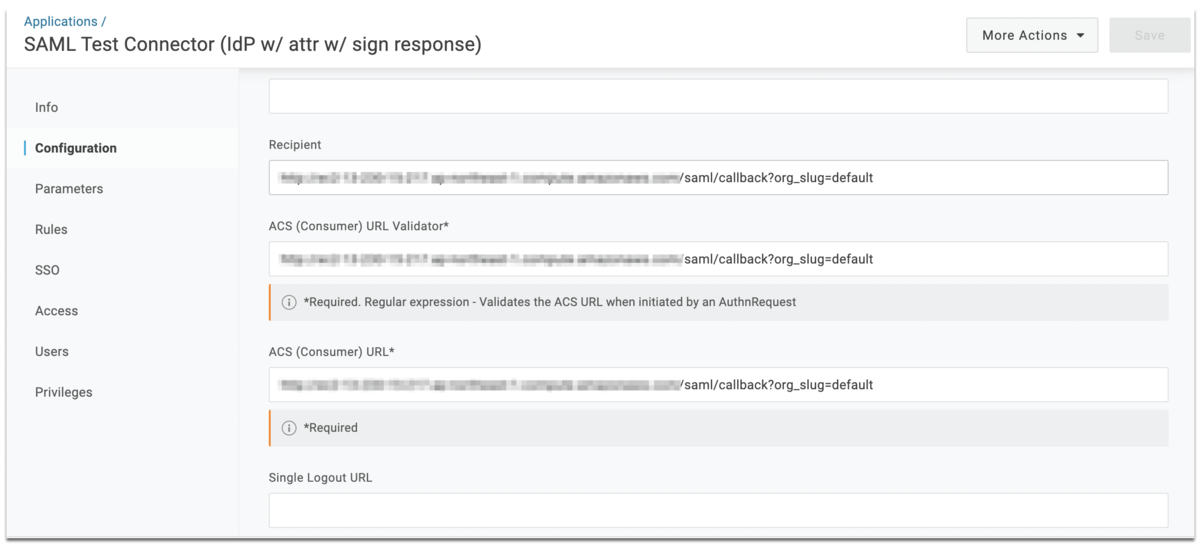Open the Access settings tab
This screenshot has width=1200, height=552.
[56, 311]
